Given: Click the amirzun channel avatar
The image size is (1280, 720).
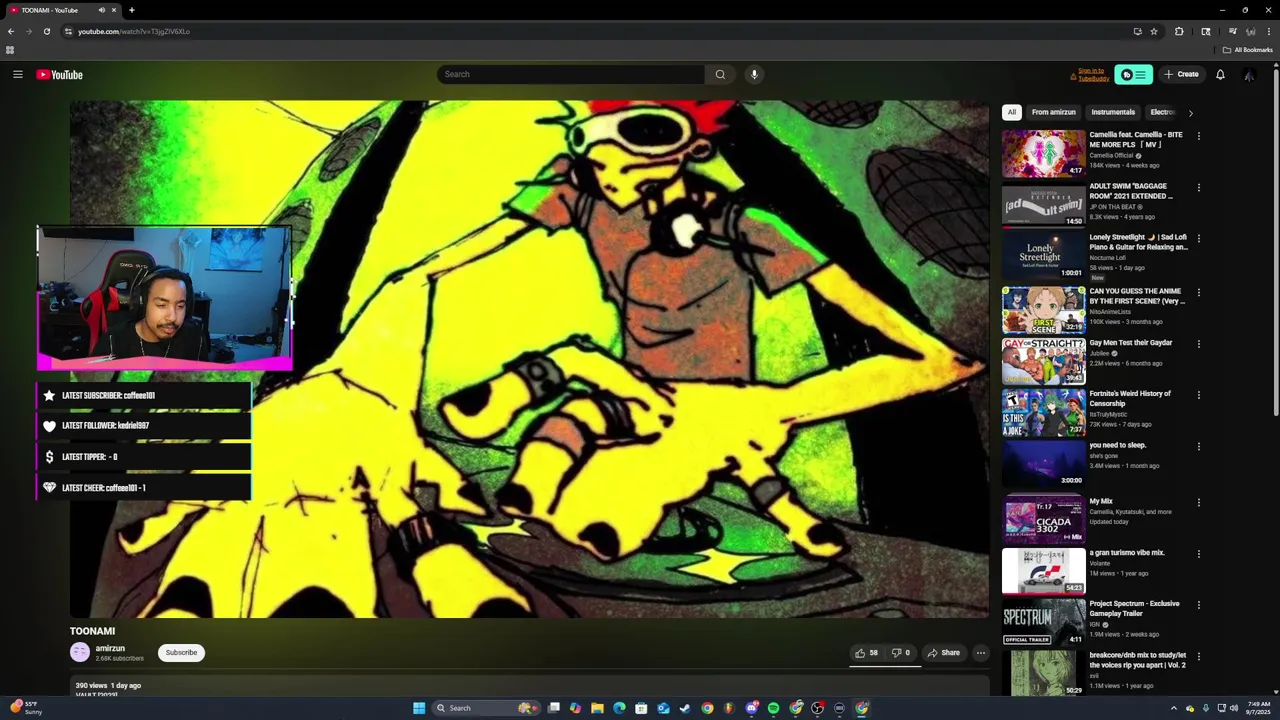Looking at the screenshot, I should coord(80,652).
